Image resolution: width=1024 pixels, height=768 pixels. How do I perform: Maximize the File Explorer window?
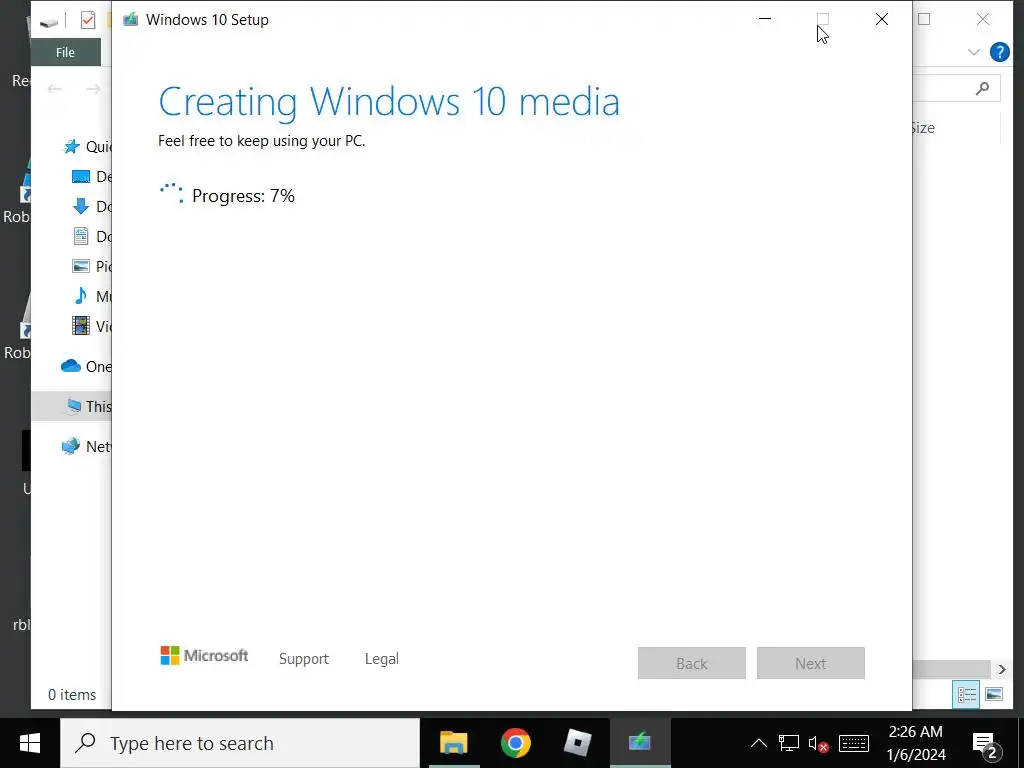[924, 19]
